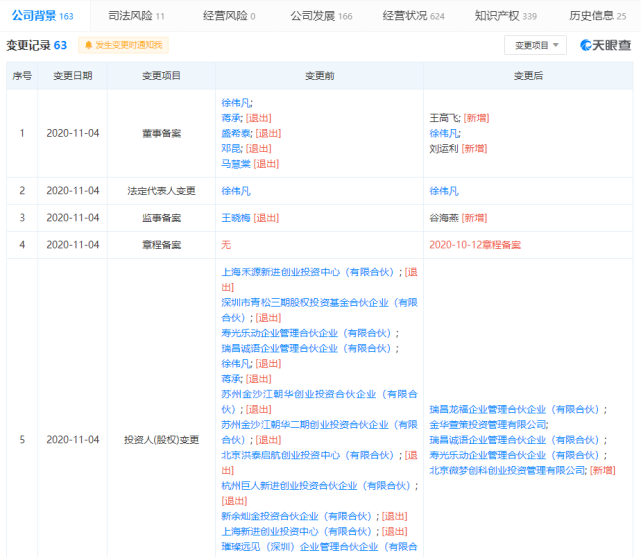The height and width of the screenshot is (557, 641).
Task: Click 金华壹策投资管理有限公司 link
Action: coord(488,424)
